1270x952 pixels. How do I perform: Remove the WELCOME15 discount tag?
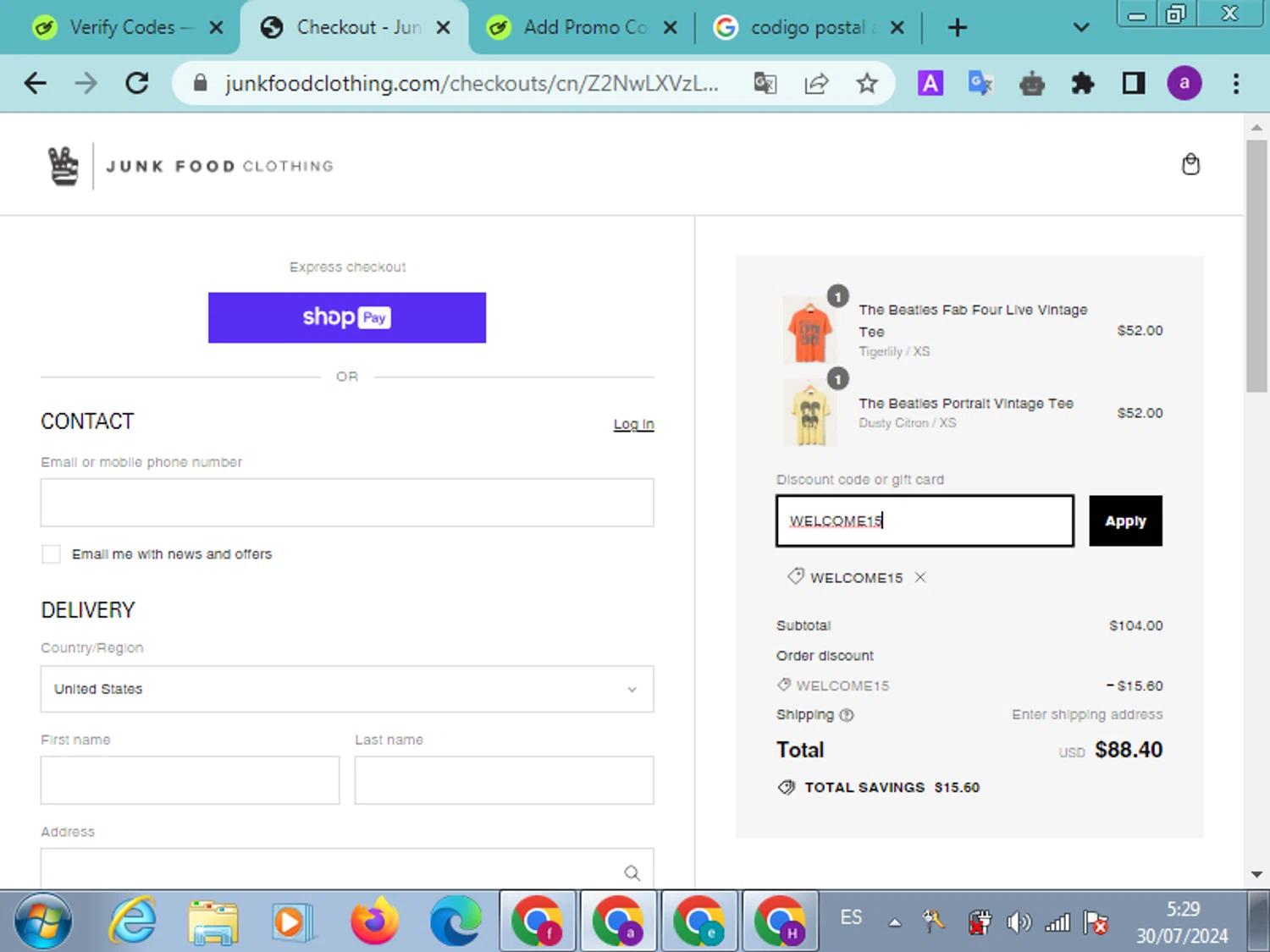click(920, 577)
